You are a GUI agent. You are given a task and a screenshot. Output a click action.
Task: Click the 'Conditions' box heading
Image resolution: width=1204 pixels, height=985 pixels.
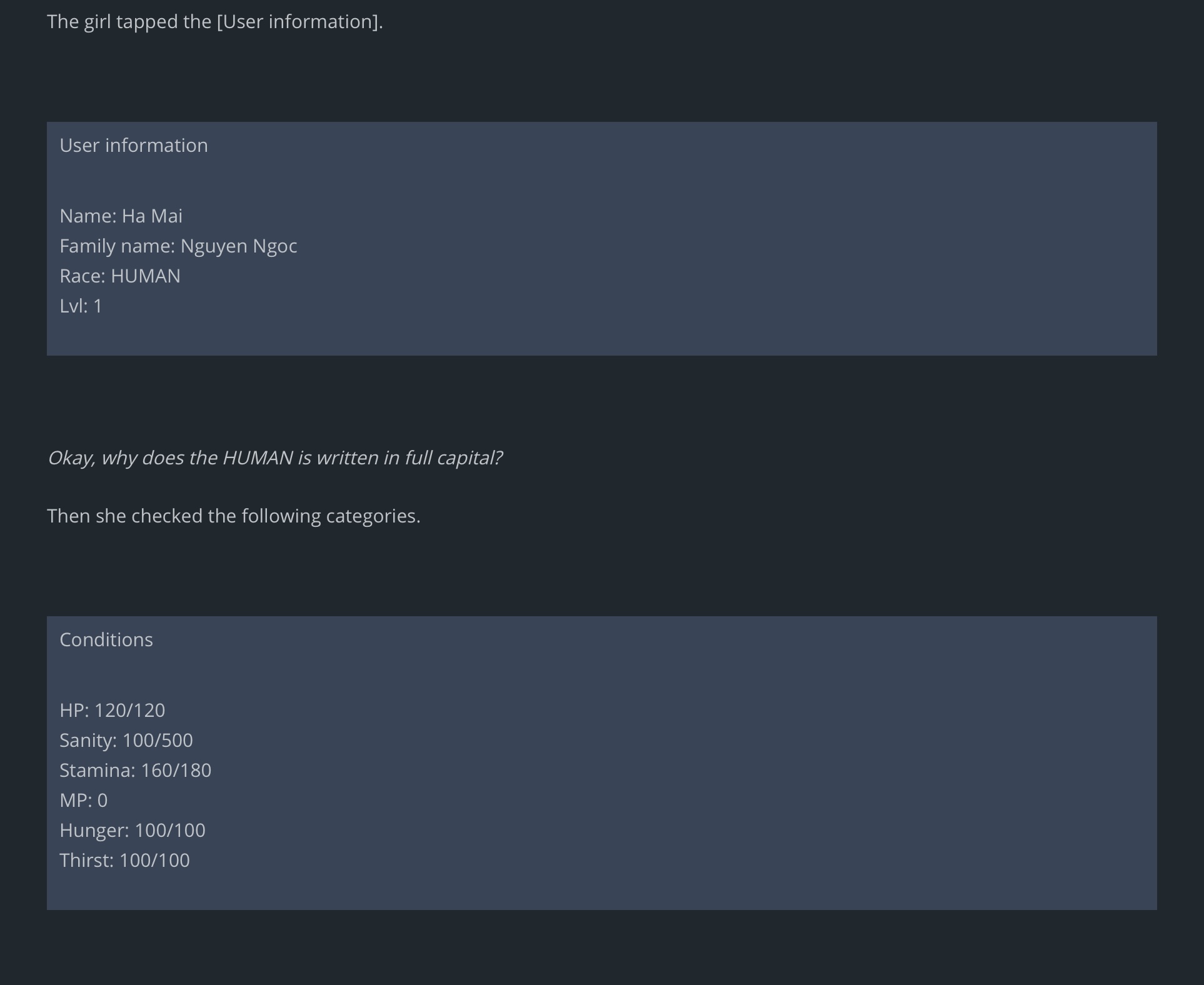[106, 640]
